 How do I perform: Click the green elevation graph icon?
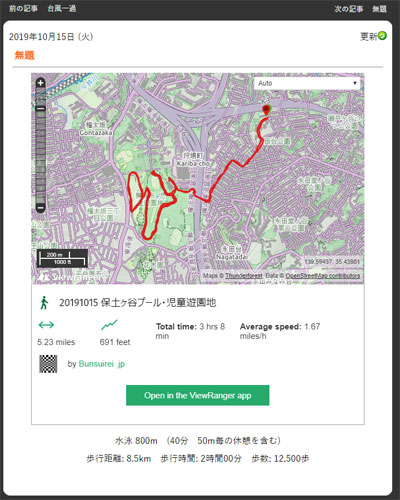coord(109,325)
